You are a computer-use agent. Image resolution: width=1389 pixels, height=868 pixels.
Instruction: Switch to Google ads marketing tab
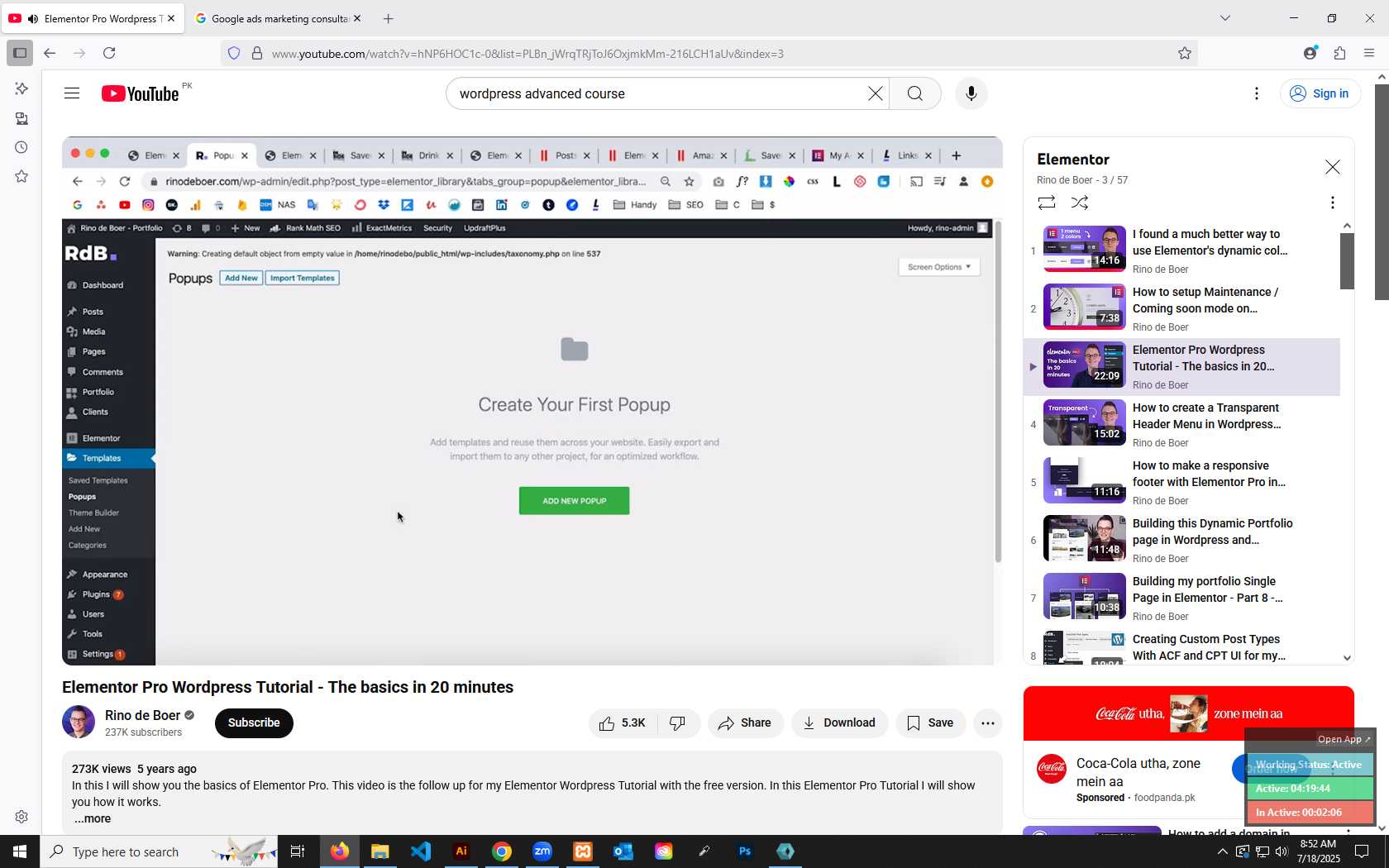(278, 18)
